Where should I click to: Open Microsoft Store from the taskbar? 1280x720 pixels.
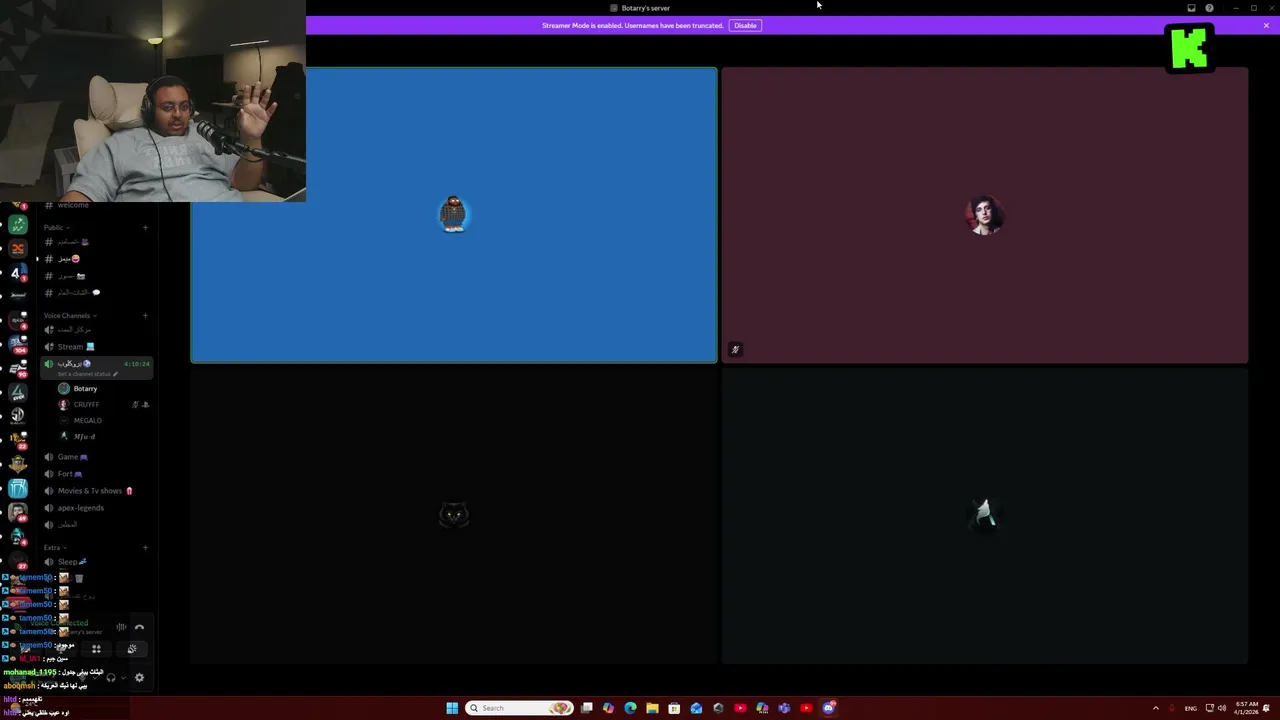674,708
